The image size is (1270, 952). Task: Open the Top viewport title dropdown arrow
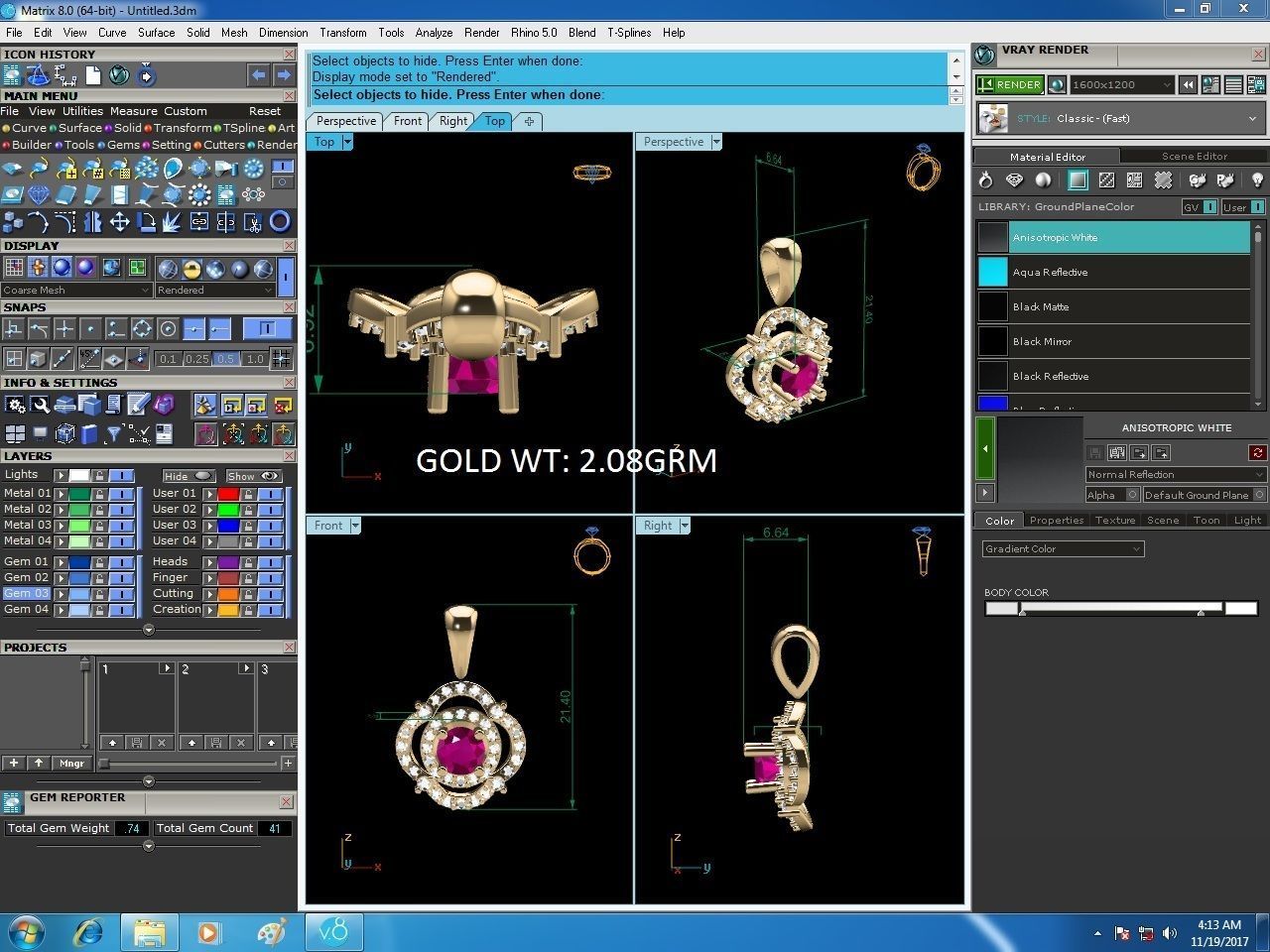coord(347,142)
